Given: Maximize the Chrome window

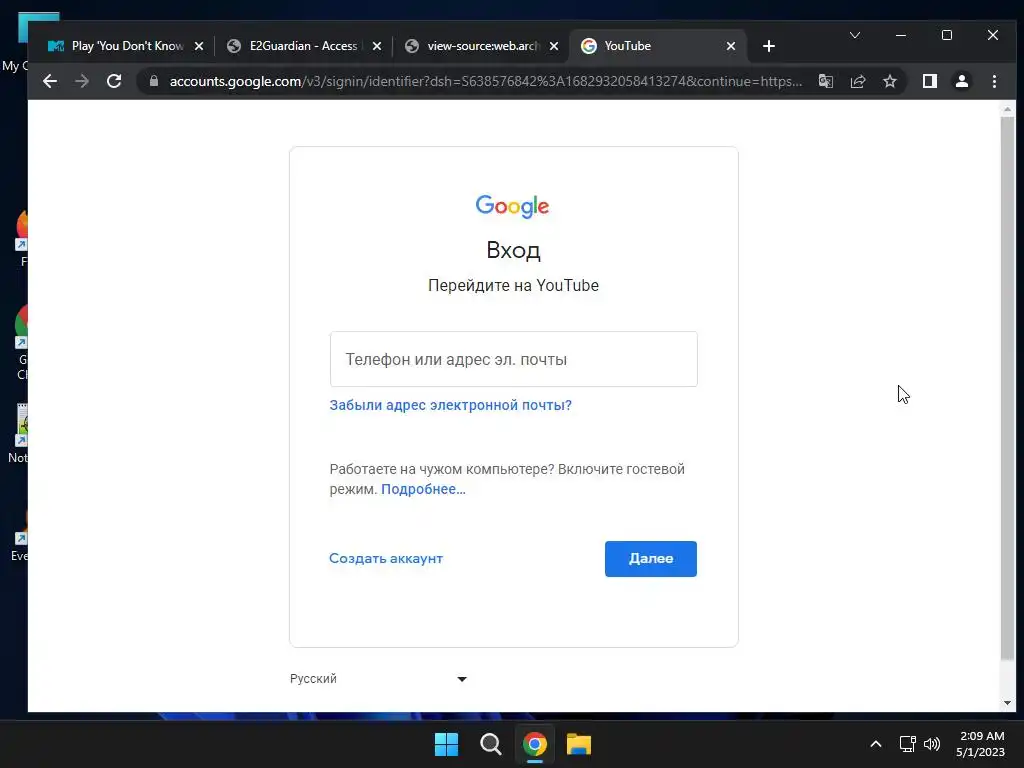Looking at the screenshot, I should [x=947, y=35].
